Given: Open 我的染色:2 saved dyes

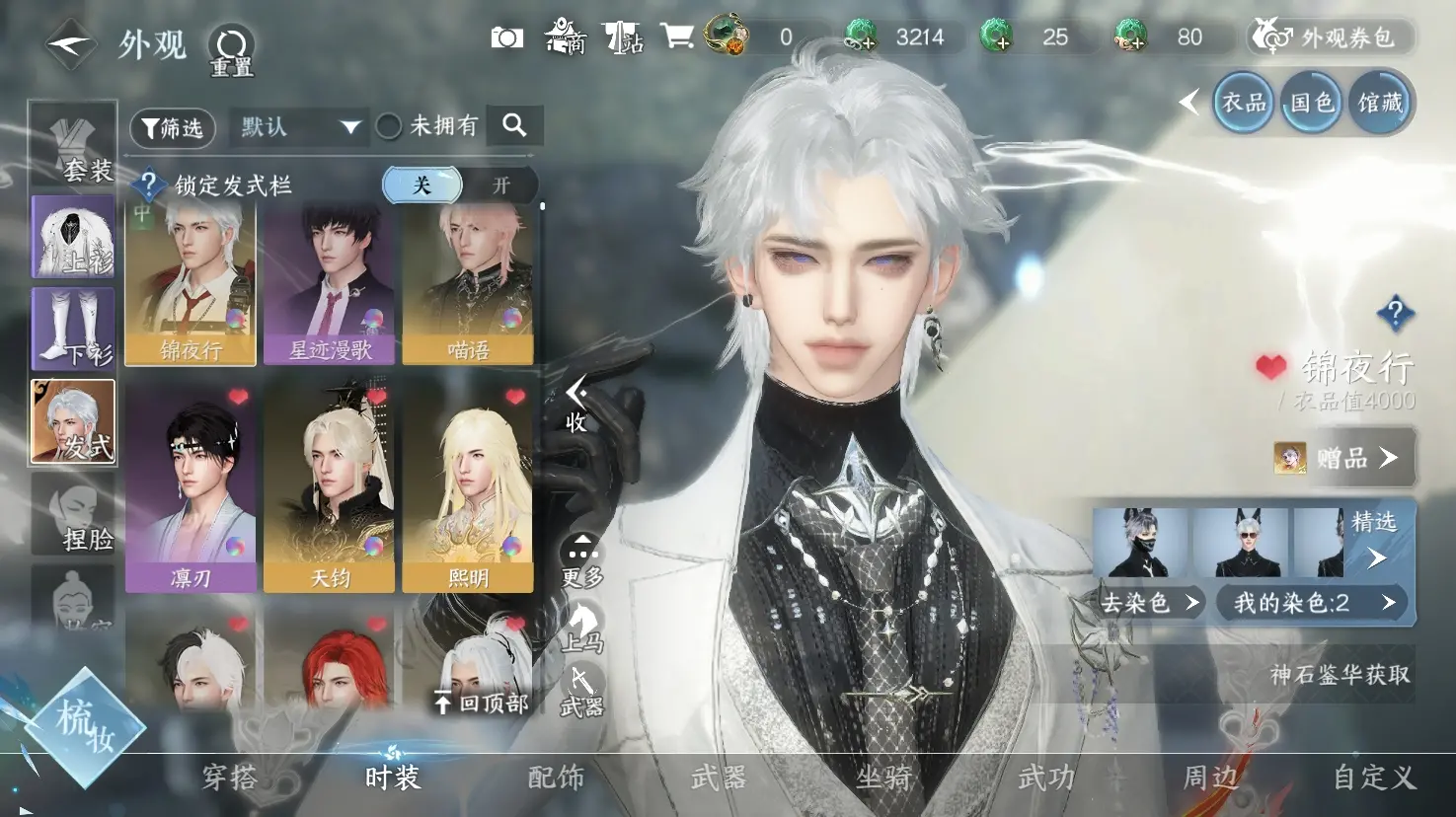Looking at the screenshot, I should (1313, 602).
